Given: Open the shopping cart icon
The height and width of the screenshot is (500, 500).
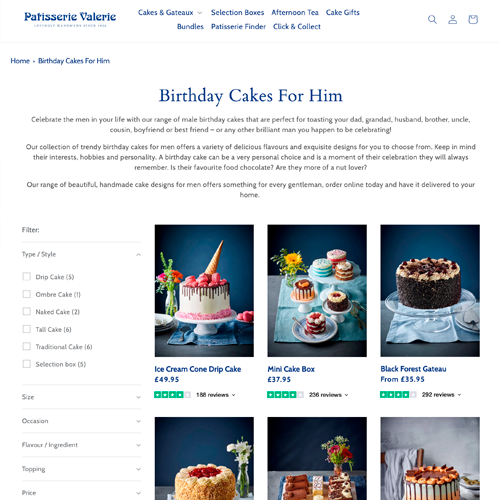Looking at the screenshot, I should click(473, 19).
